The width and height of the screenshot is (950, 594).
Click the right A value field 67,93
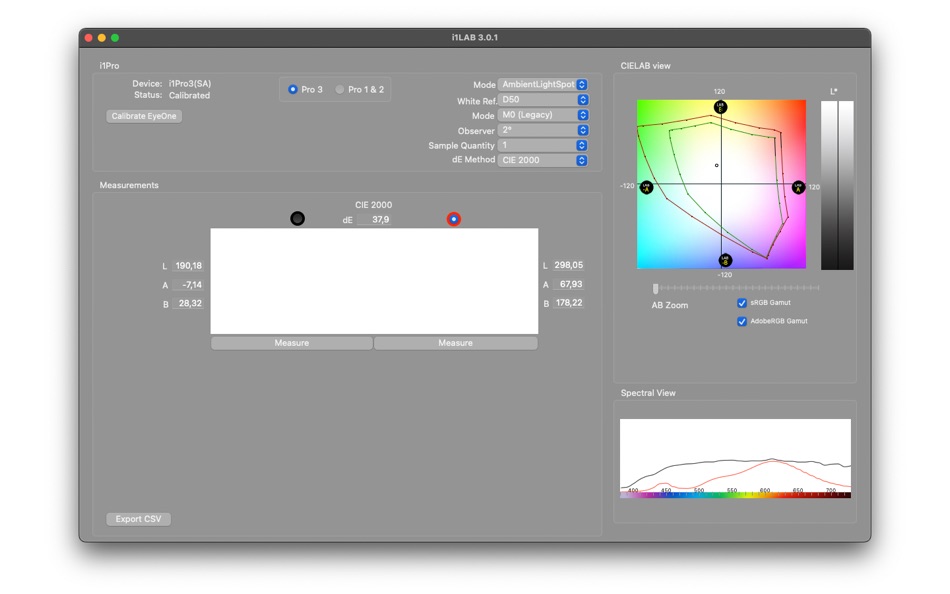coord(568,284)
